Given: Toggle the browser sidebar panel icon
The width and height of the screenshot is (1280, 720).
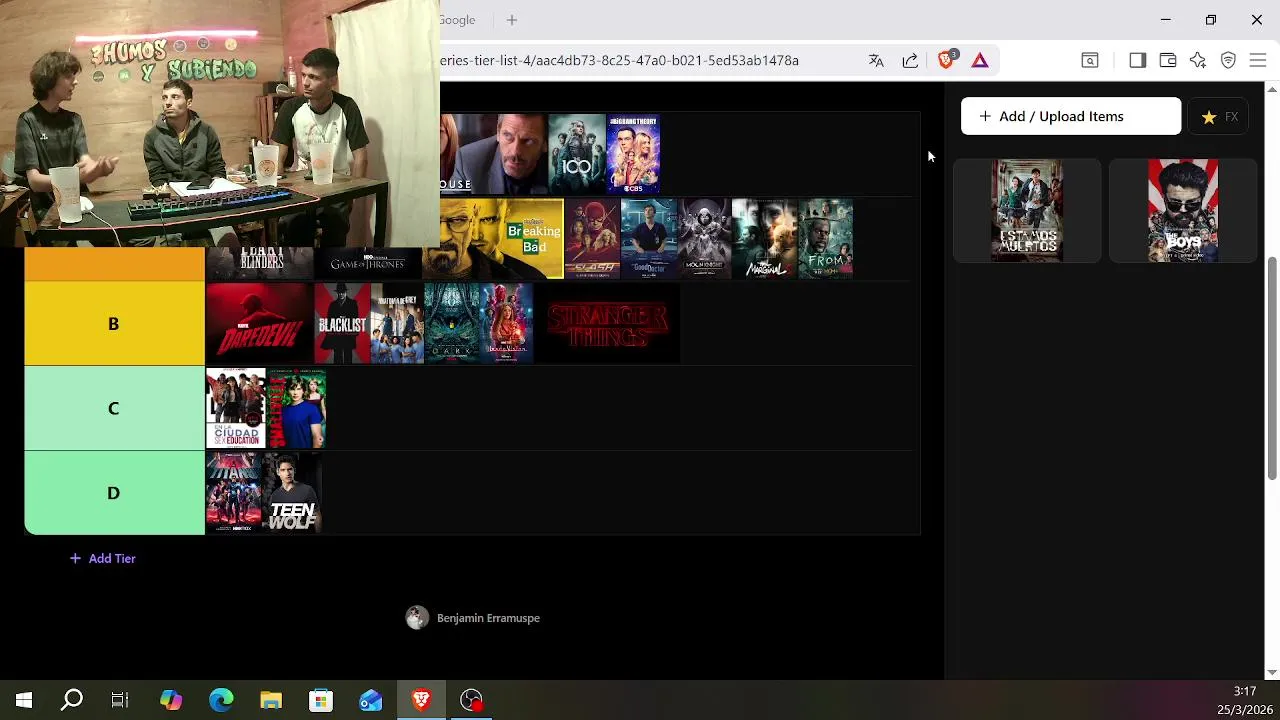Looking at the screenshot, I should click(x=1137, y=61).
